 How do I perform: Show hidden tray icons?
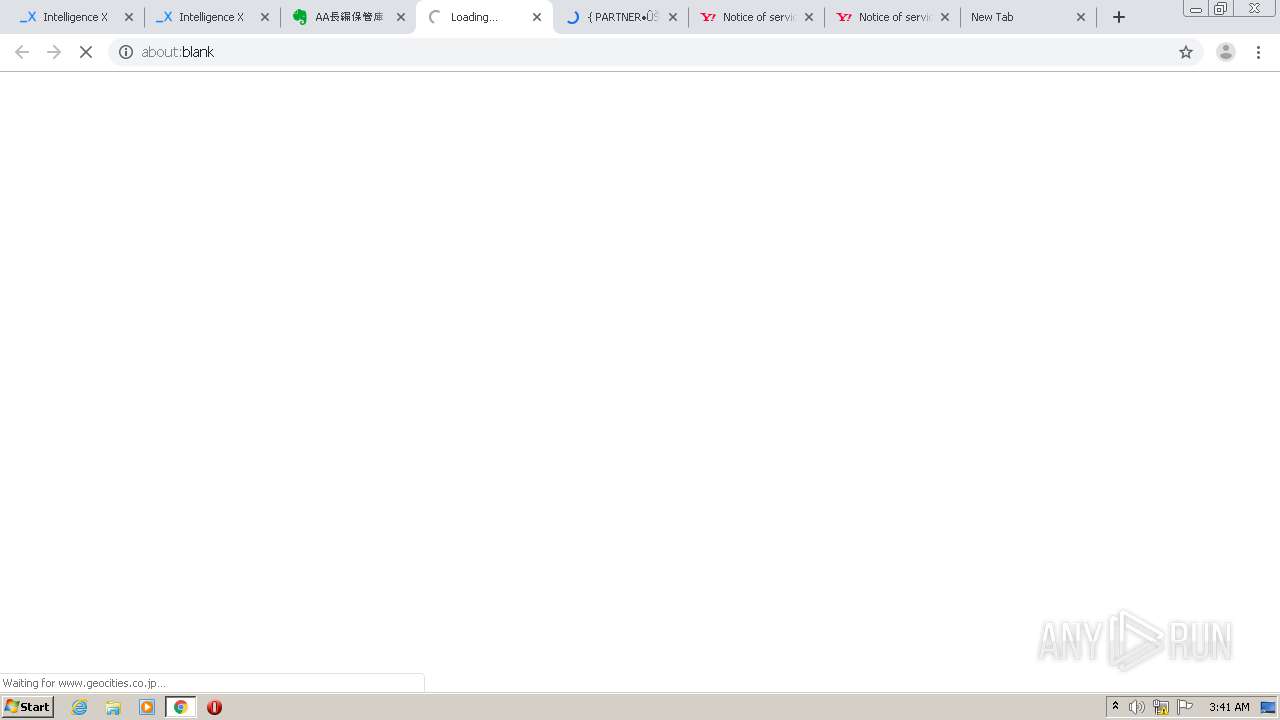1116,707
